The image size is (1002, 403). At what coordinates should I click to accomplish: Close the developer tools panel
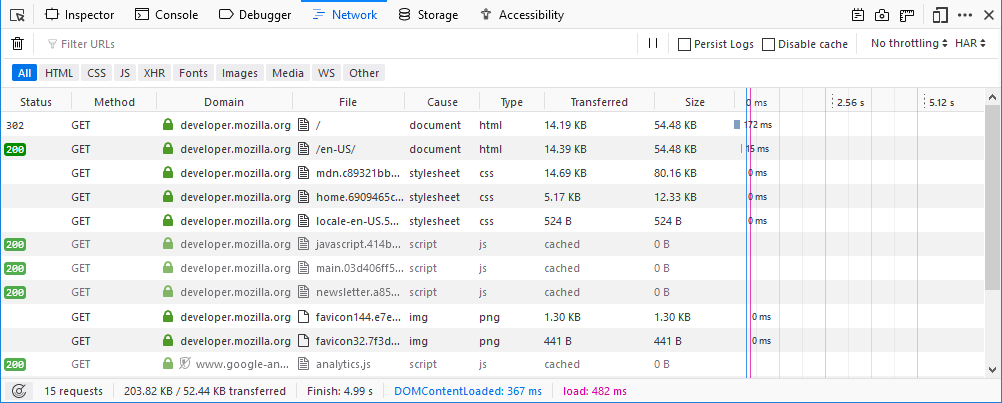988,15
